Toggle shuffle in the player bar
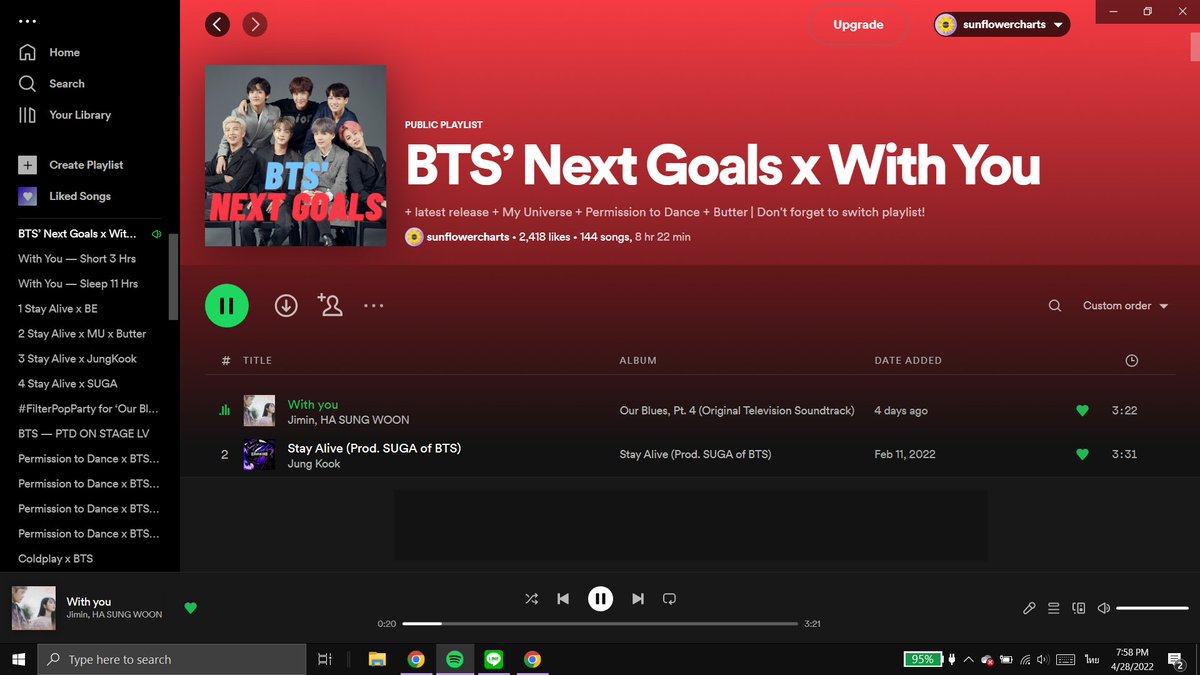Screen dimensions: 1200x675 point(531,598)
